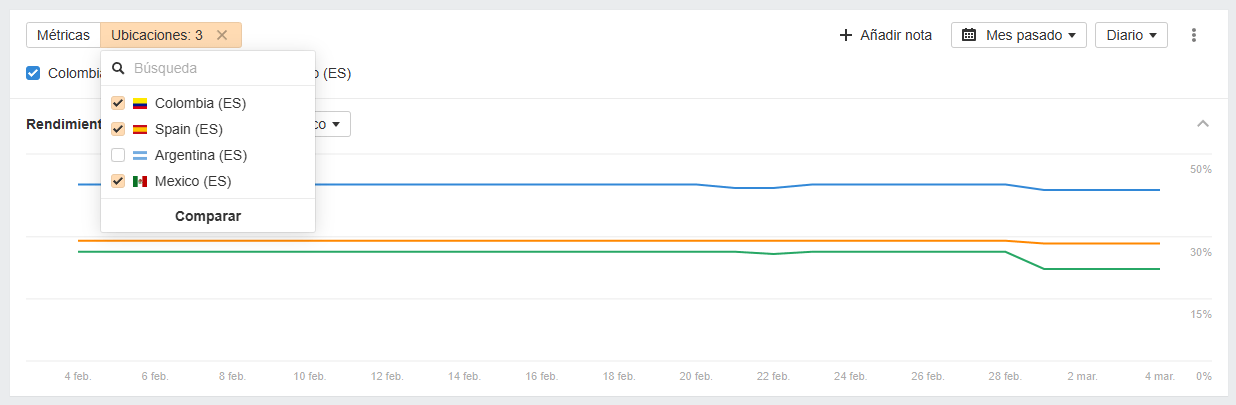The image size is (1236, 405).
Task: Click the Añadir nota button
Action: tap(886, 35)
